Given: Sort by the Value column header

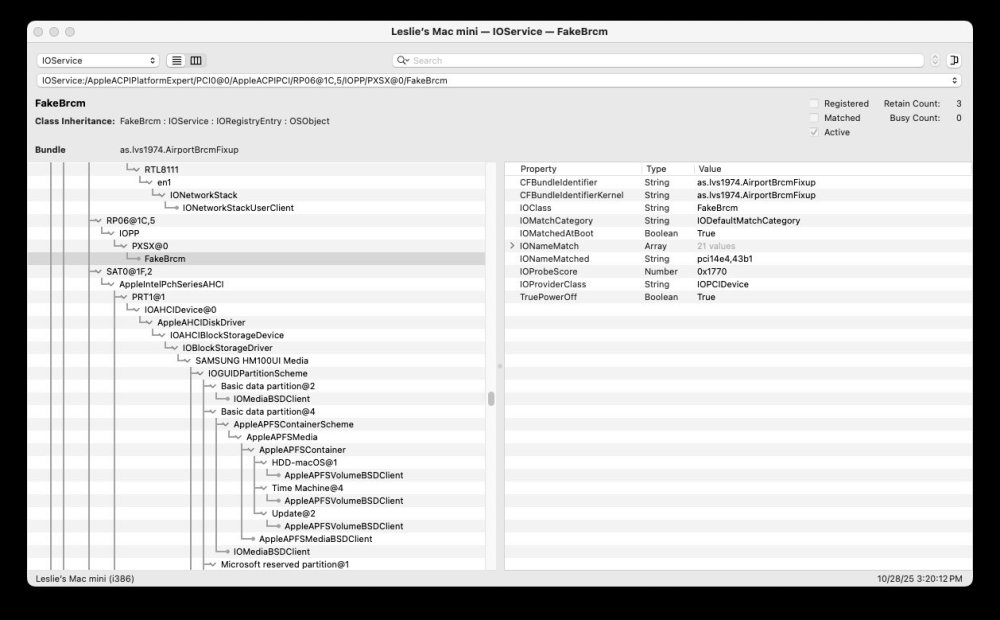Looking at the screenshot, I should [832, 169].
